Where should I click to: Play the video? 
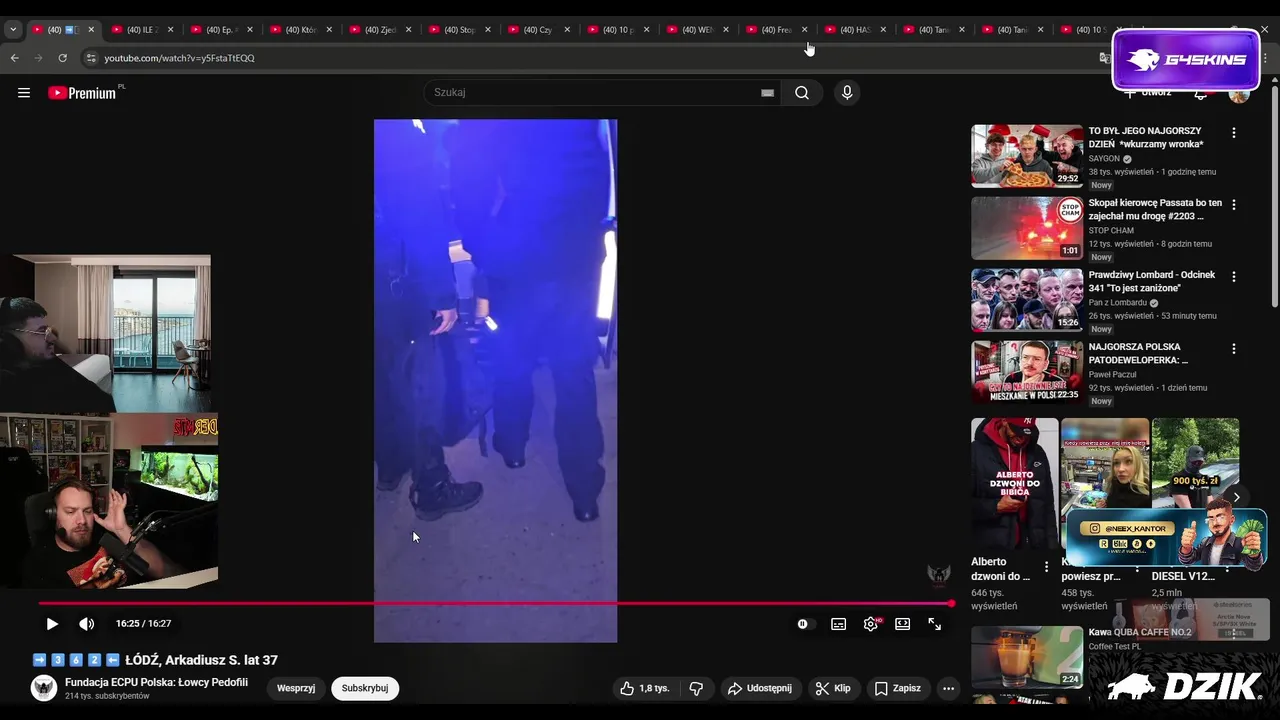coord(52,624)
